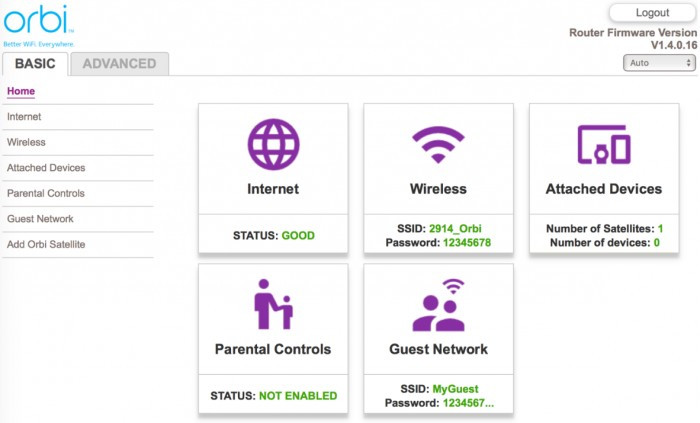This screenshot has width=700, height=423.
Task: Log out using the Logout button
Action: pyautogui.click(x=652, y=12)
